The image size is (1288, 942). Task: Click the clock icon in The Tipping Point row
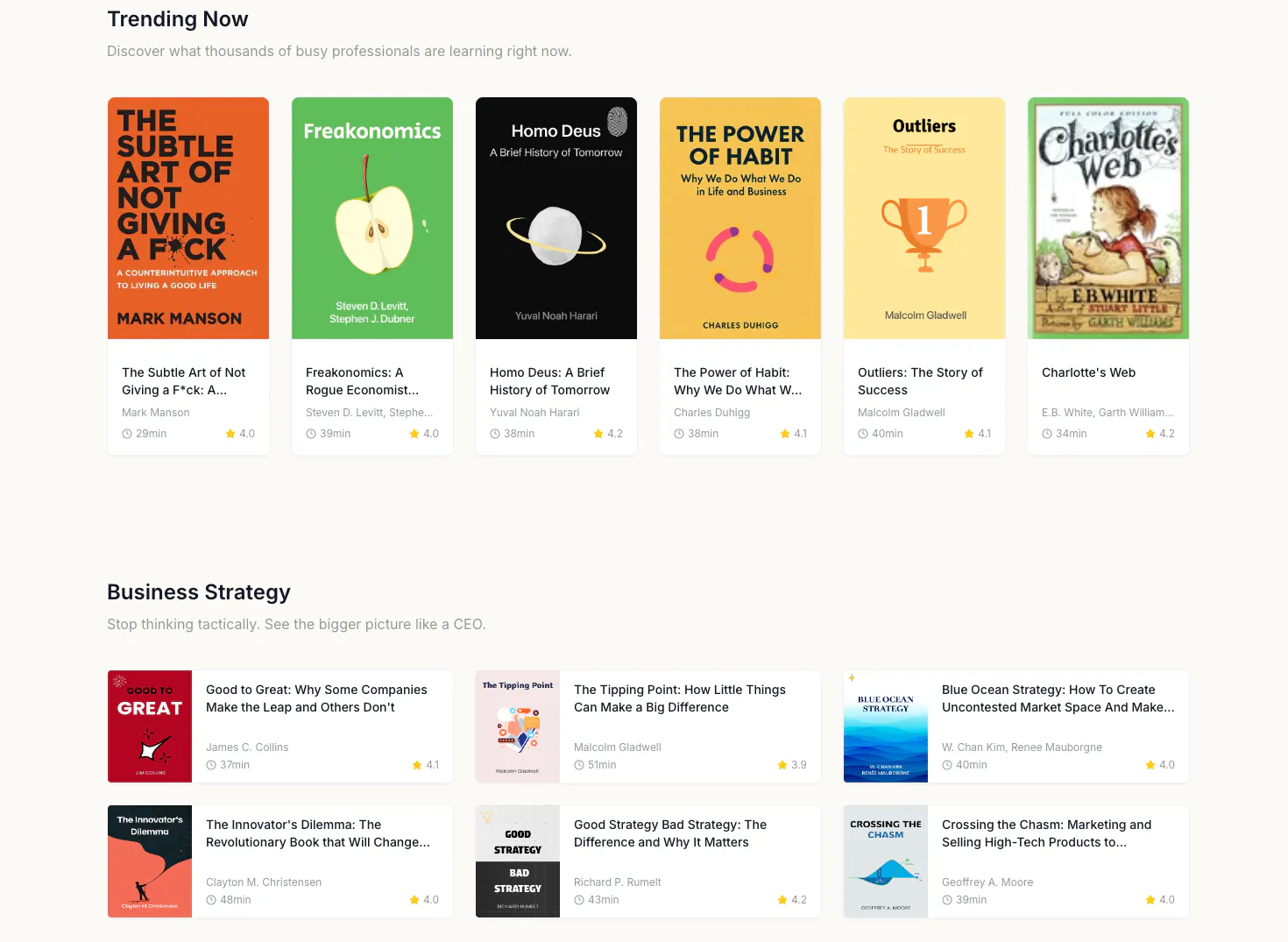click(x=579, y=765)
